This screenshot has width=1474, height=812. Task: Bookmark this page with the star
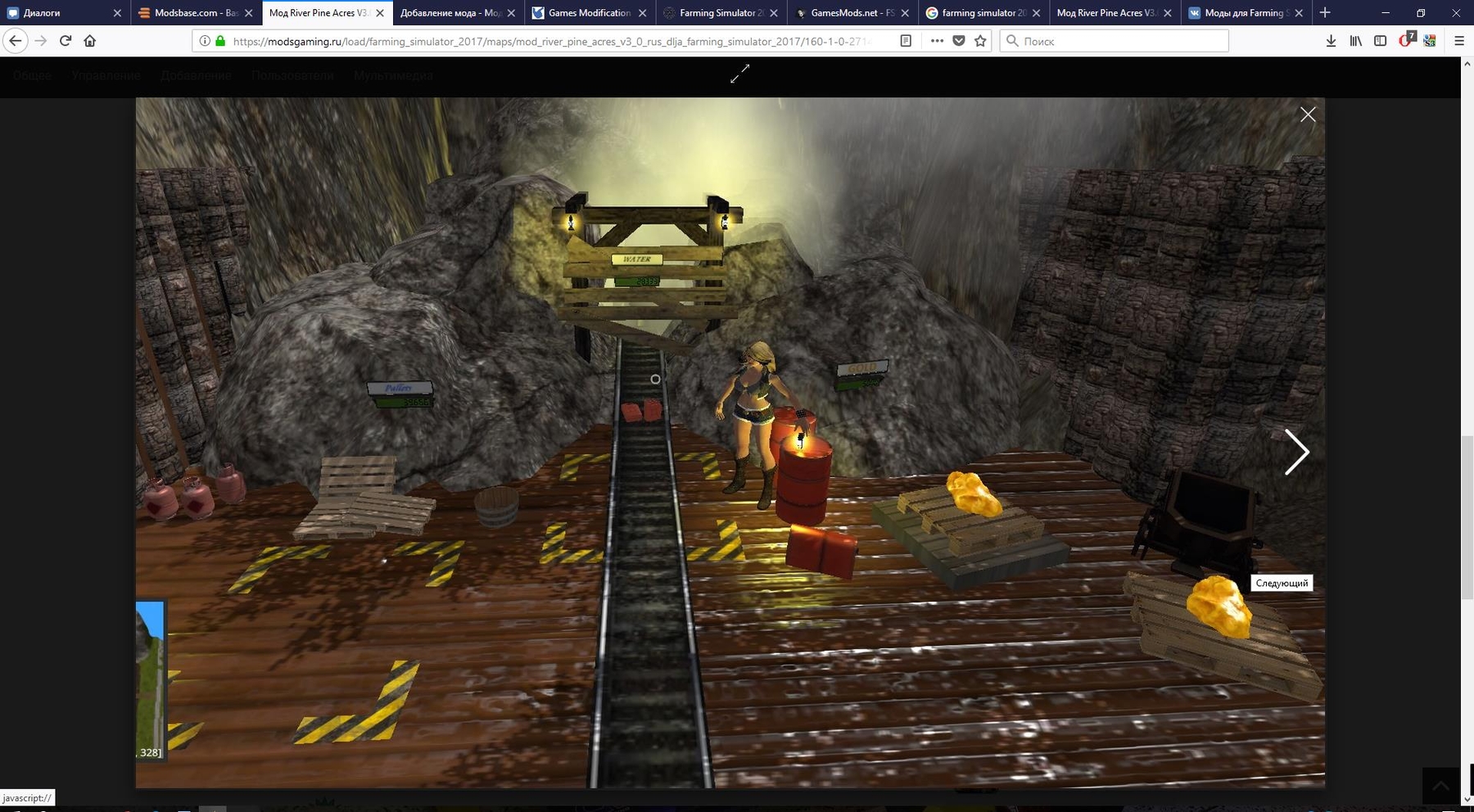click(980, 41)
